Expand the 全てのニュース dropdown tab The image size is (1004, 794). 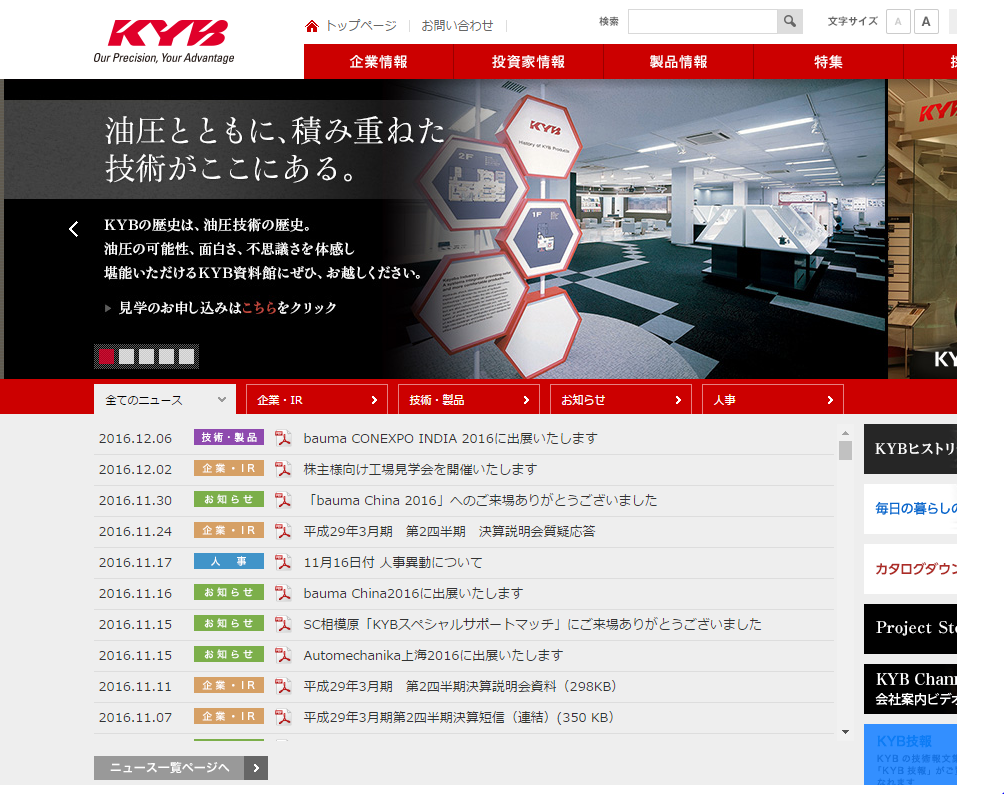pos(165,400)
